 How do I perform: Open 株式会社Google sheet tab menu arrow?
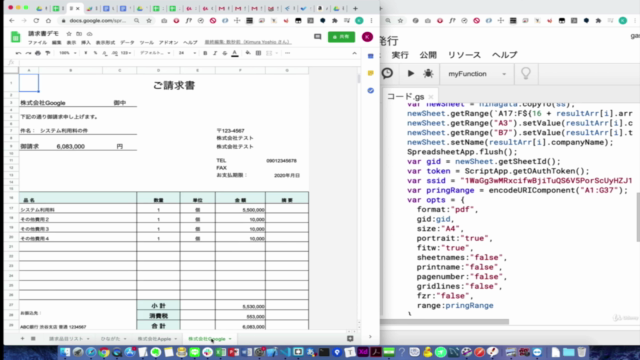pos(230,339)
